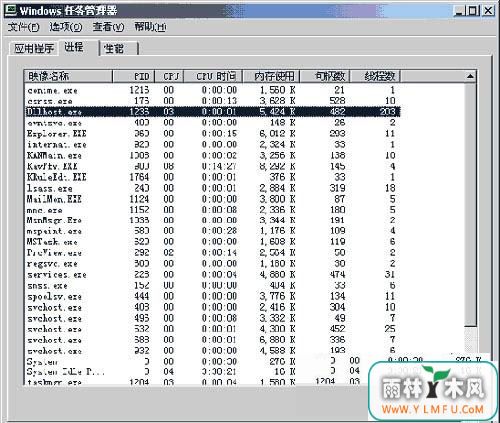Click the scrollbar up arrow

tap(470, 76)
